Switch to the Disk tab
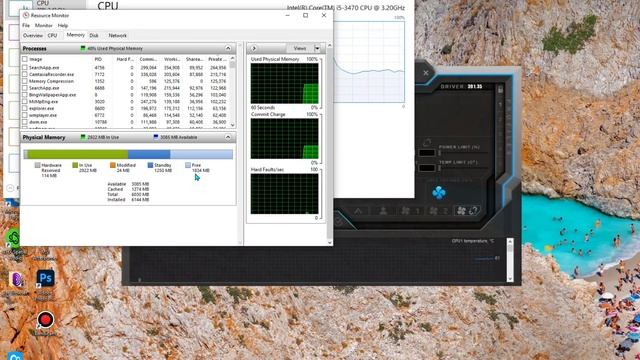The width and height of the screenshot is (640, 360). (x=94, y=36)
